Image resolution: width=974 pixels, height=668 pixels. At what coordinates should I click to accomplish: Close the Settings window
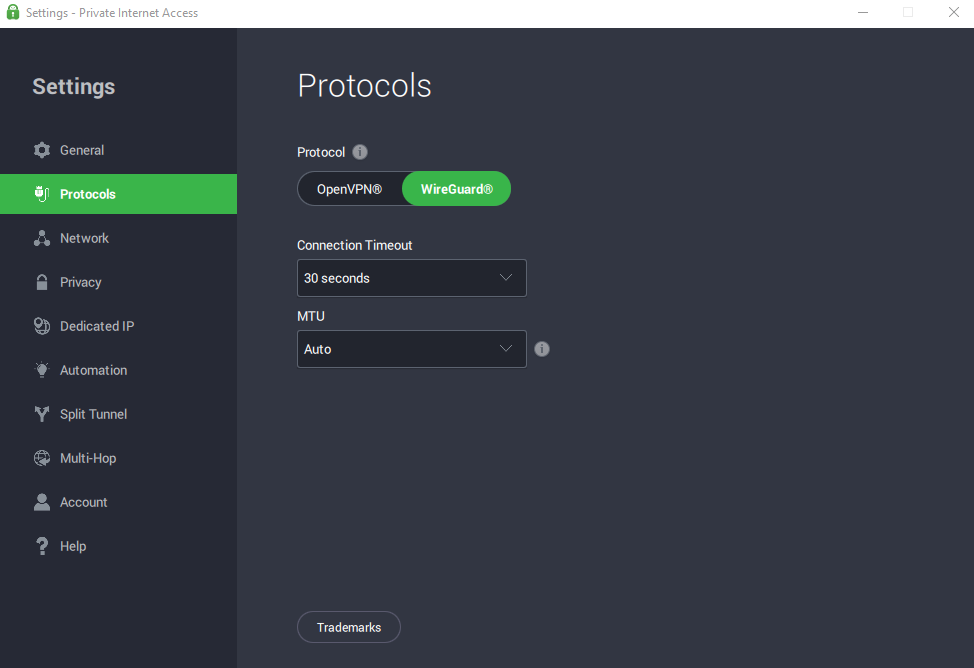954,12
